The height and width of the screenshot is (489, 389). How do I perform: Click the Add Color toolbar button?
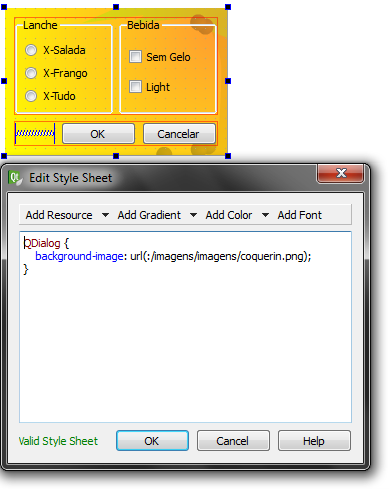click(229, 215)
